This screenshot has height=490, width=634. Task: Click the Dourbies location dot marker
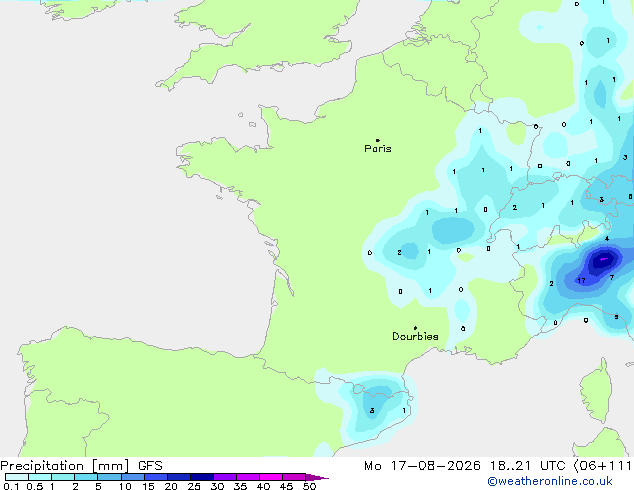coord(415,328)
